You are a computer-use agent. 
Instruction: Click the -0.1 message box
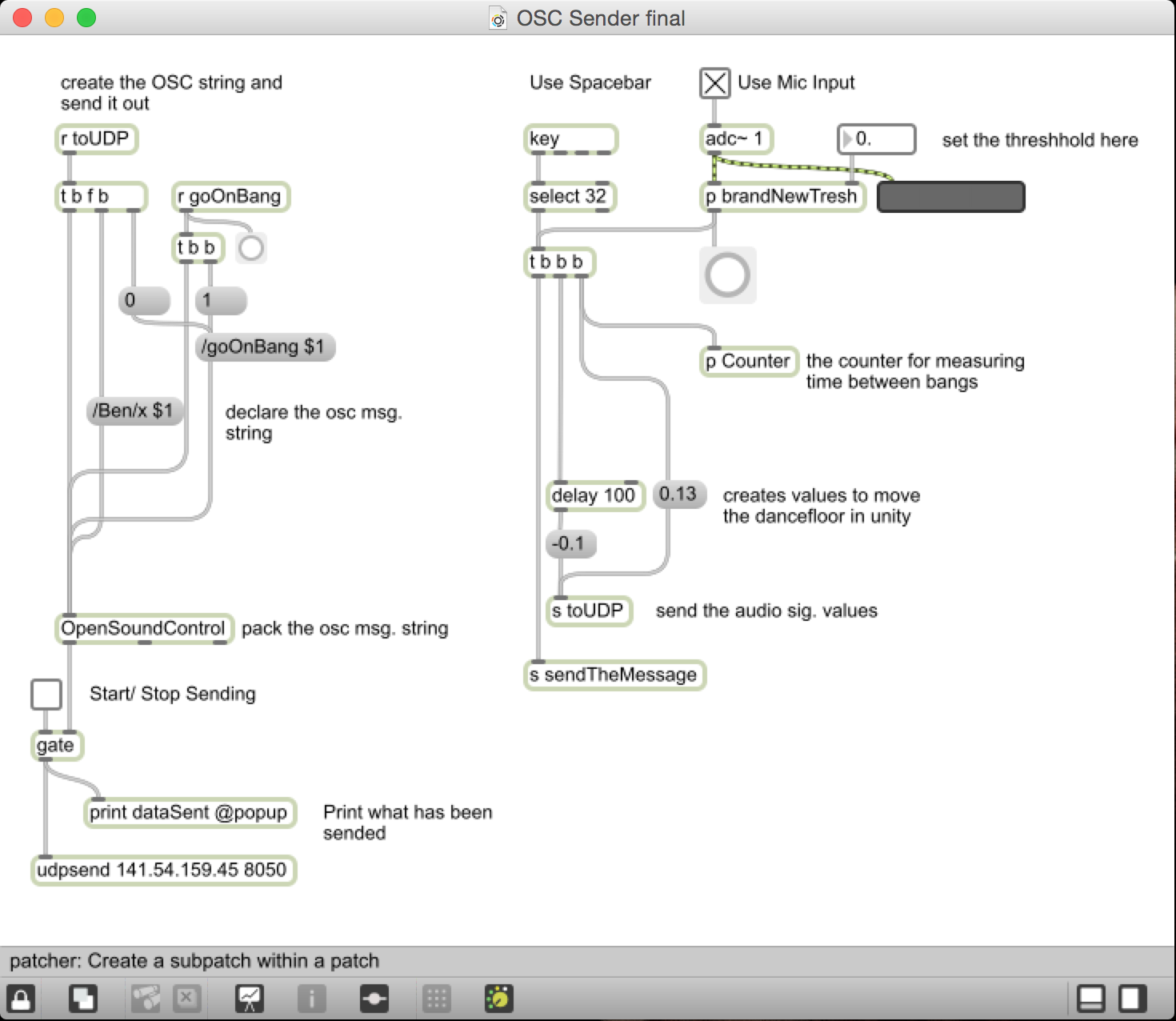coord(570,544)
